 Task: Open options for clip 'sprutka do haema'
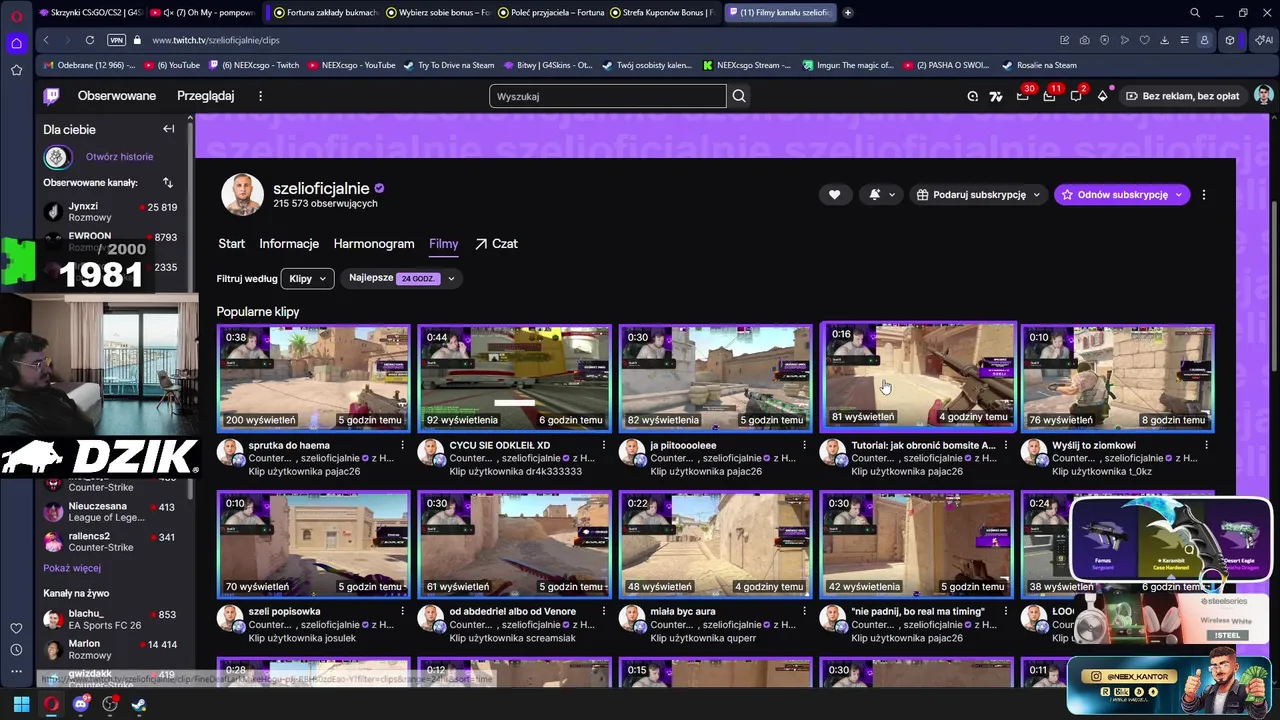pyautogui.click(x=402, y=445)
